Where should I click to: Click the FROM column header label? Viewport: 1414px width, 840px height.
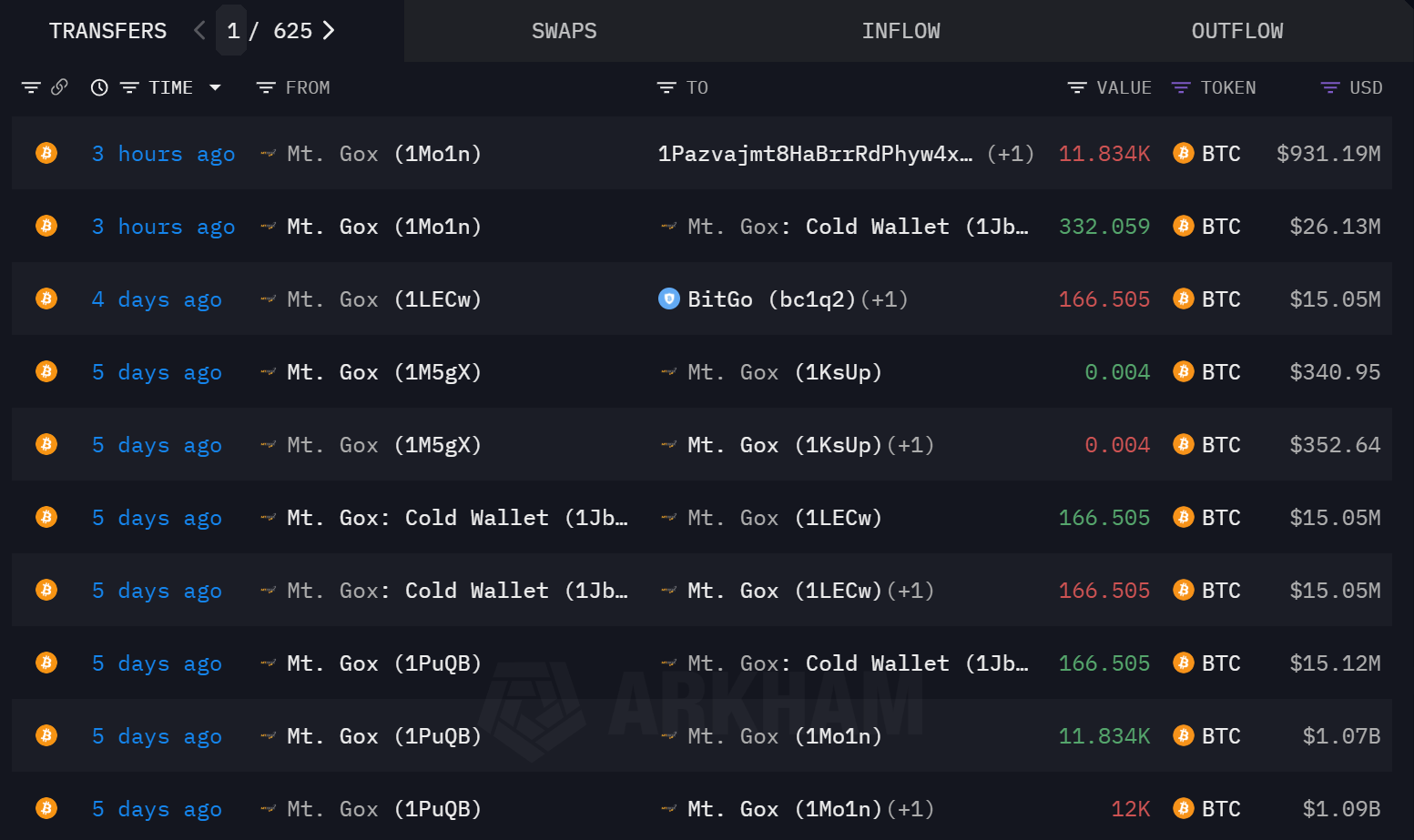pyautogui.click(x=308, y=87)
